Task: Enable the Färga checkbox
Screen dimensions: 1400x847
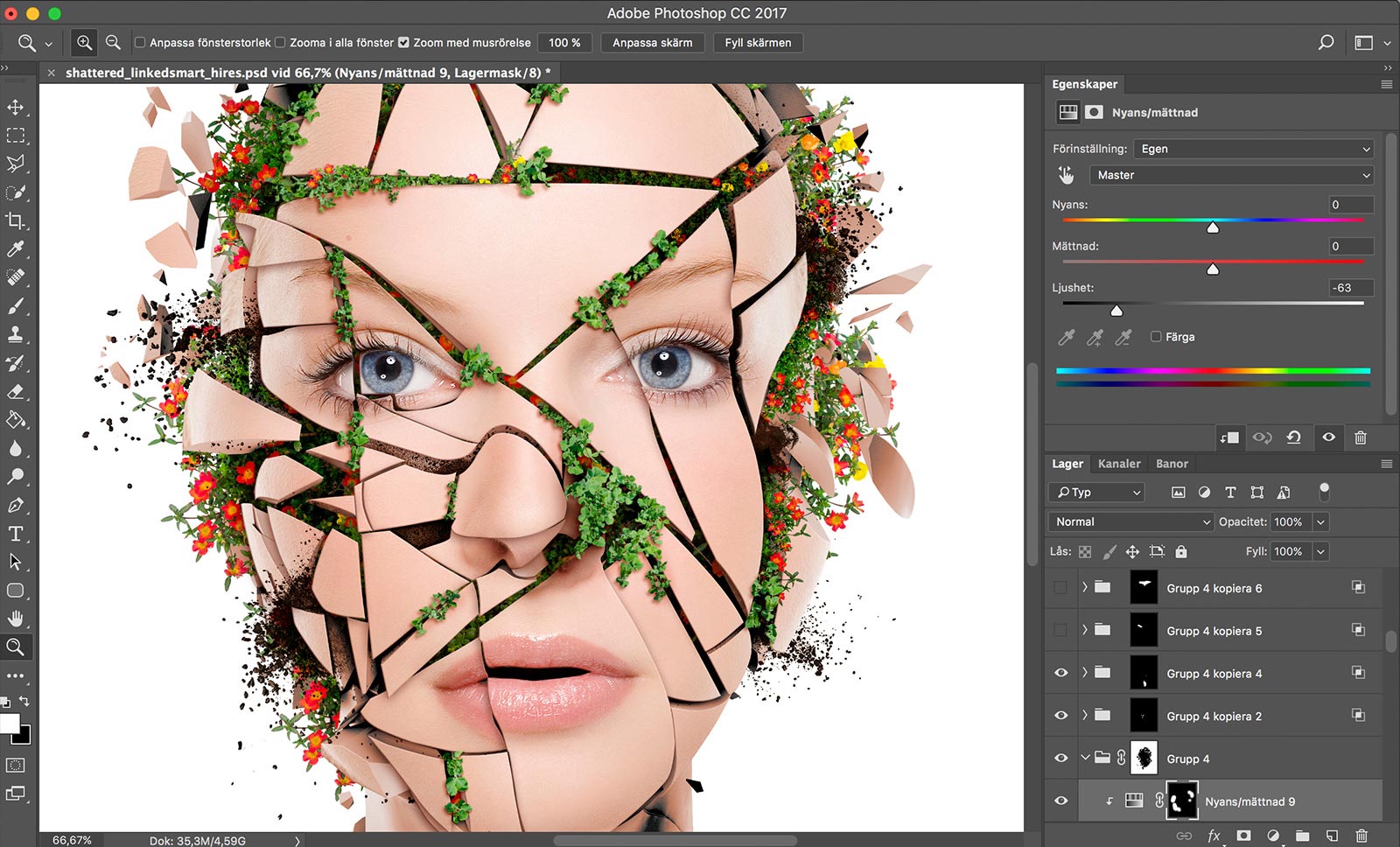Action: pyautogui.click(x=1156, y=337)
